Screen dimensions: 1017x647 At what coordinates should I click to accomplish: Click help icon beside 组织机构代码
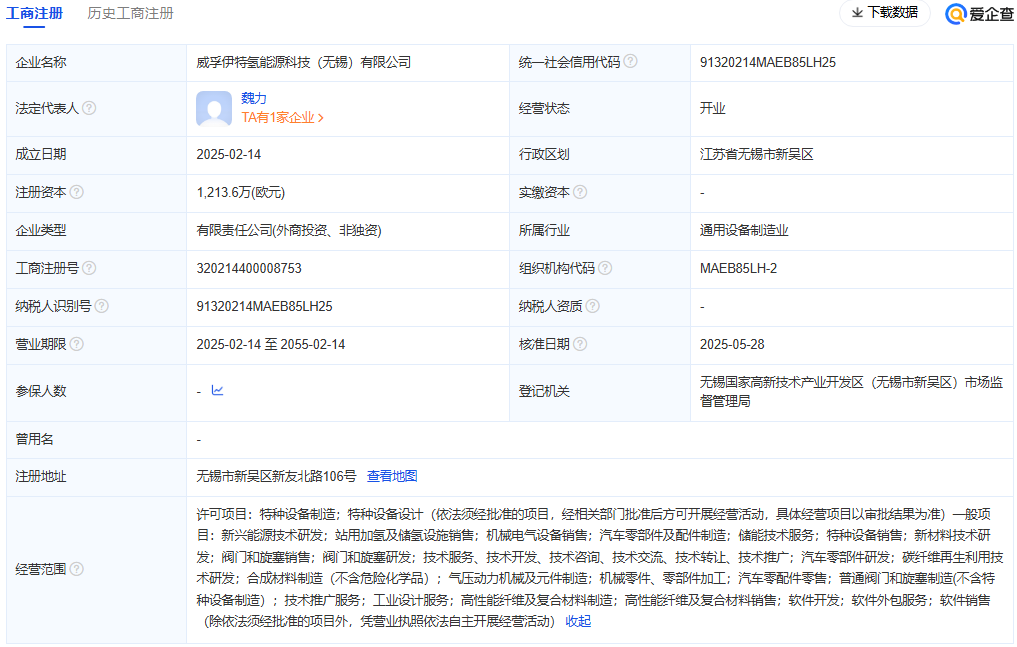(605, 268)
